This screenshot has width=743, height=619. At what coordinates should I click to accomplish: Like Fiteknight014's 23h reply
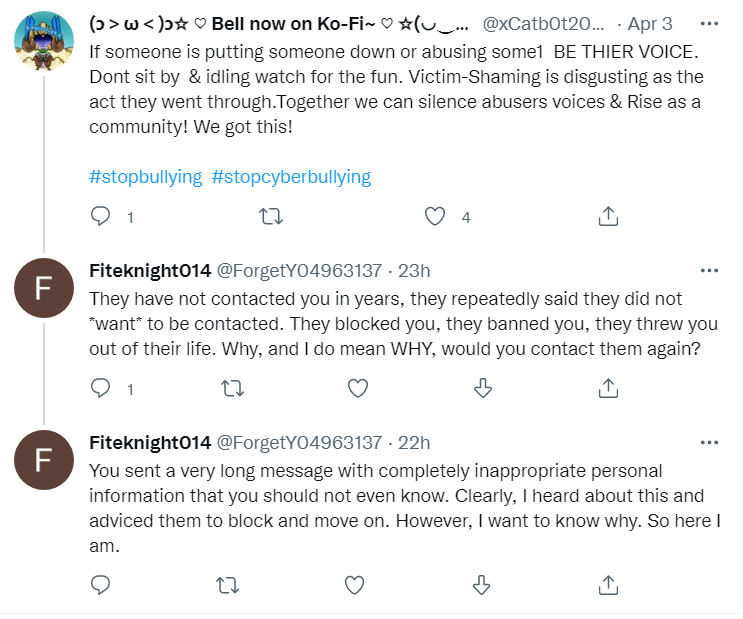coord(358,388)
